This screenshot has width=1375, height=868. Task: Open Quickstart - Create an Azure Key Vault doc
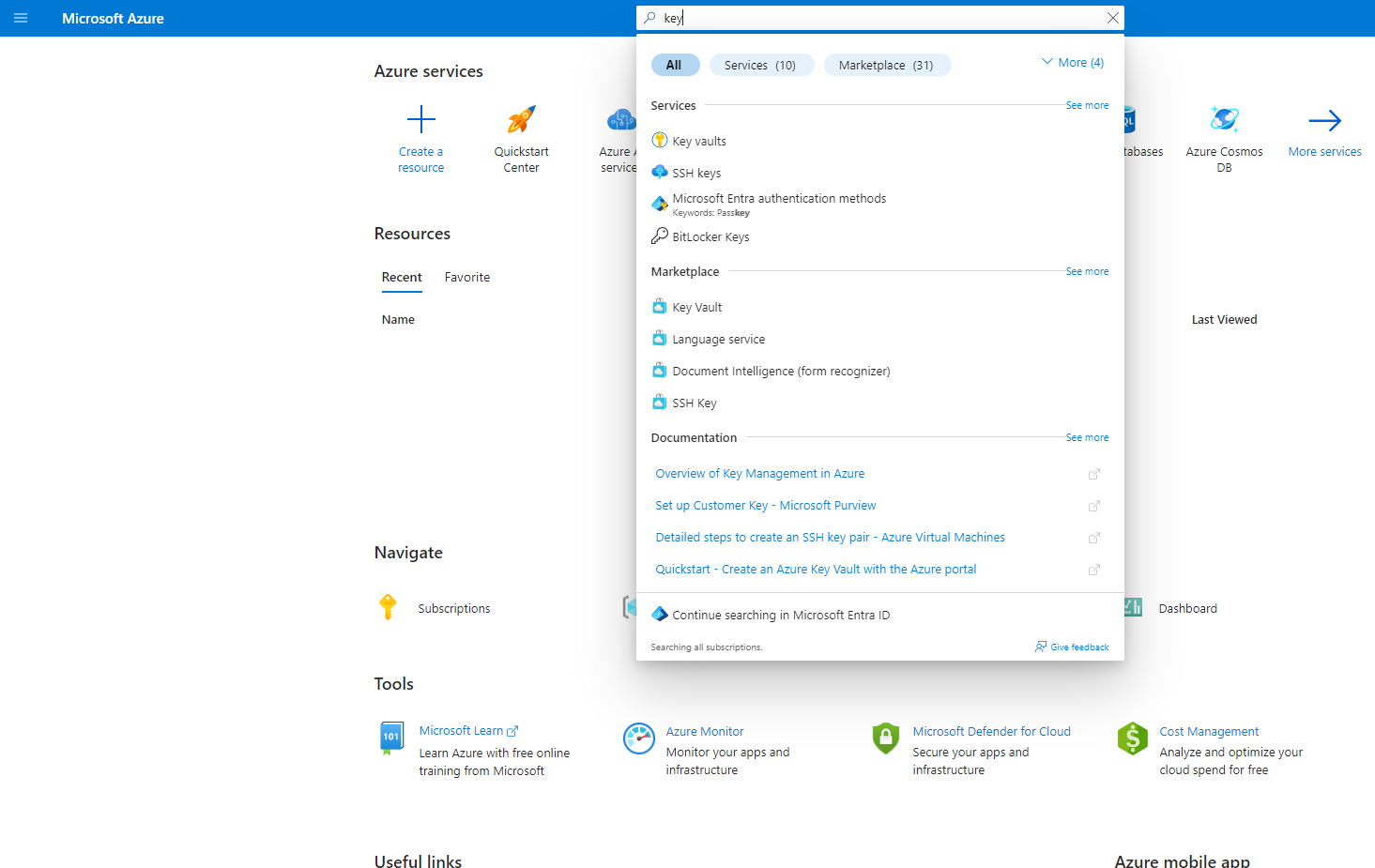pos(816,570)
